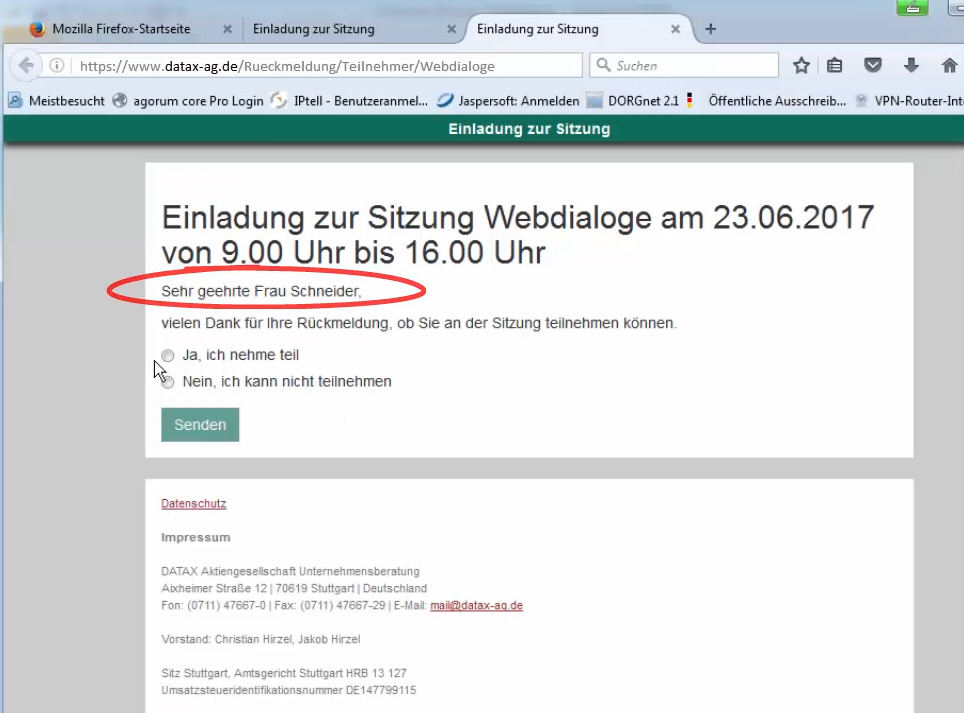Screen dimensions: 964x713
Task: Click the Senden button
Action: pos(200,425)
